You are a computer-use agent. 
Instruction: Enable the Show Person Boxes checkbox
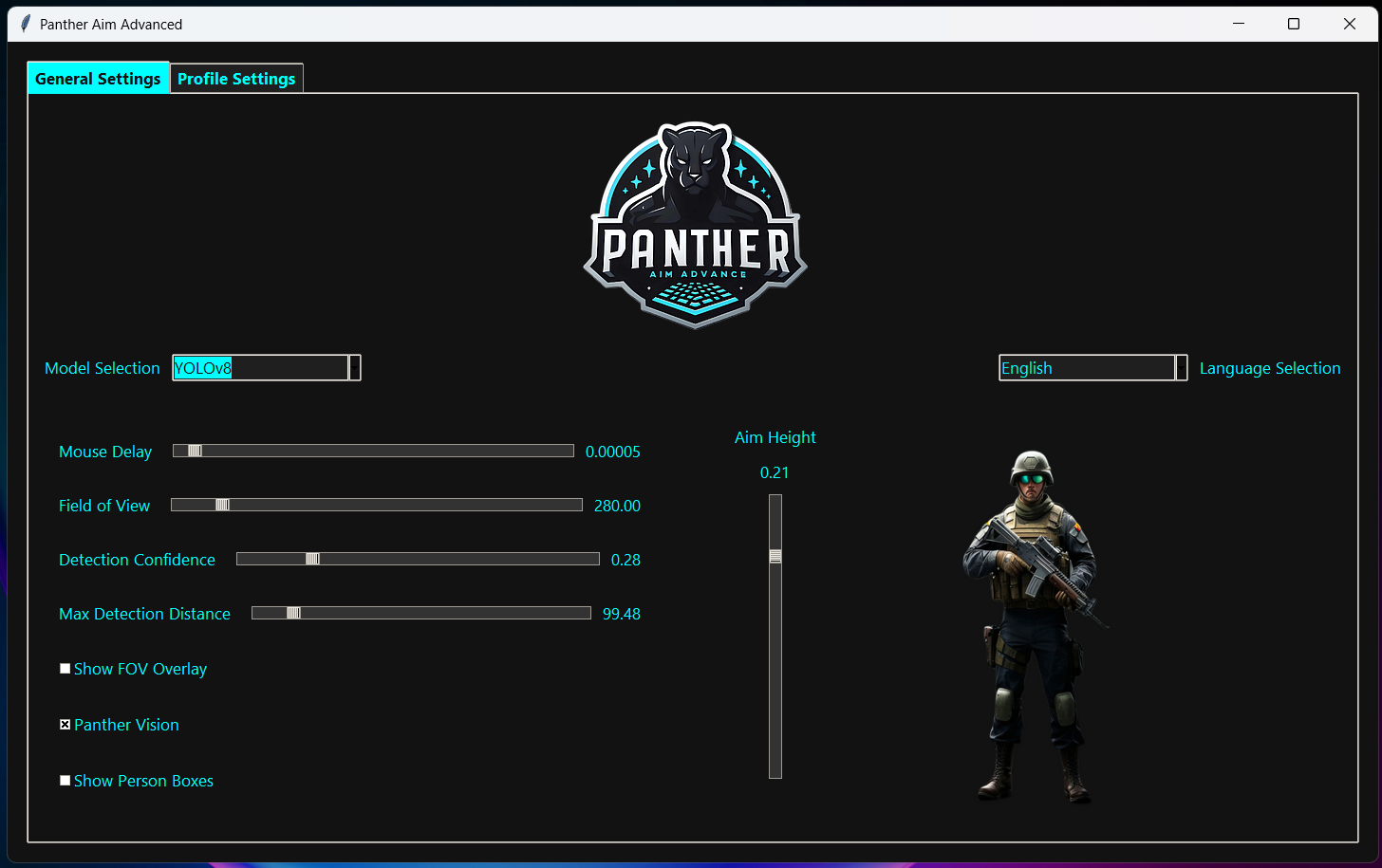pos(65,781)
